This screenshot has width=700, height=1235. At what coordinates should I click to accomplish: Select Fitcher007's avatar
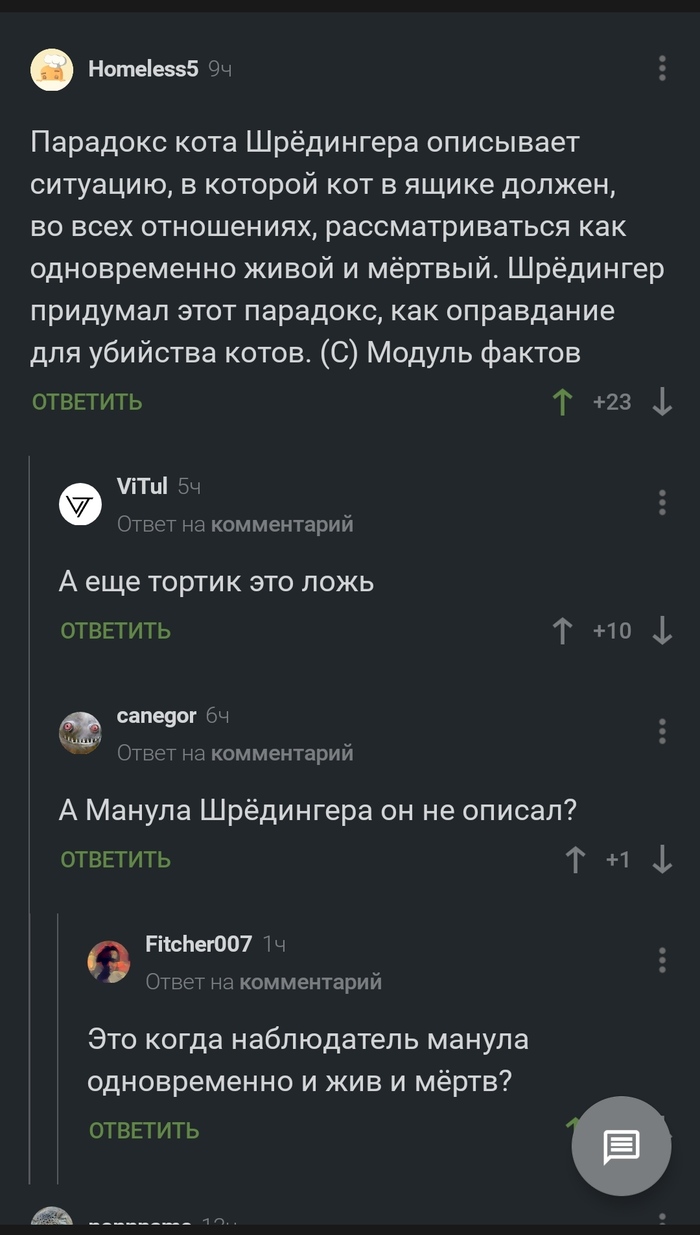[x=109, y=961]
